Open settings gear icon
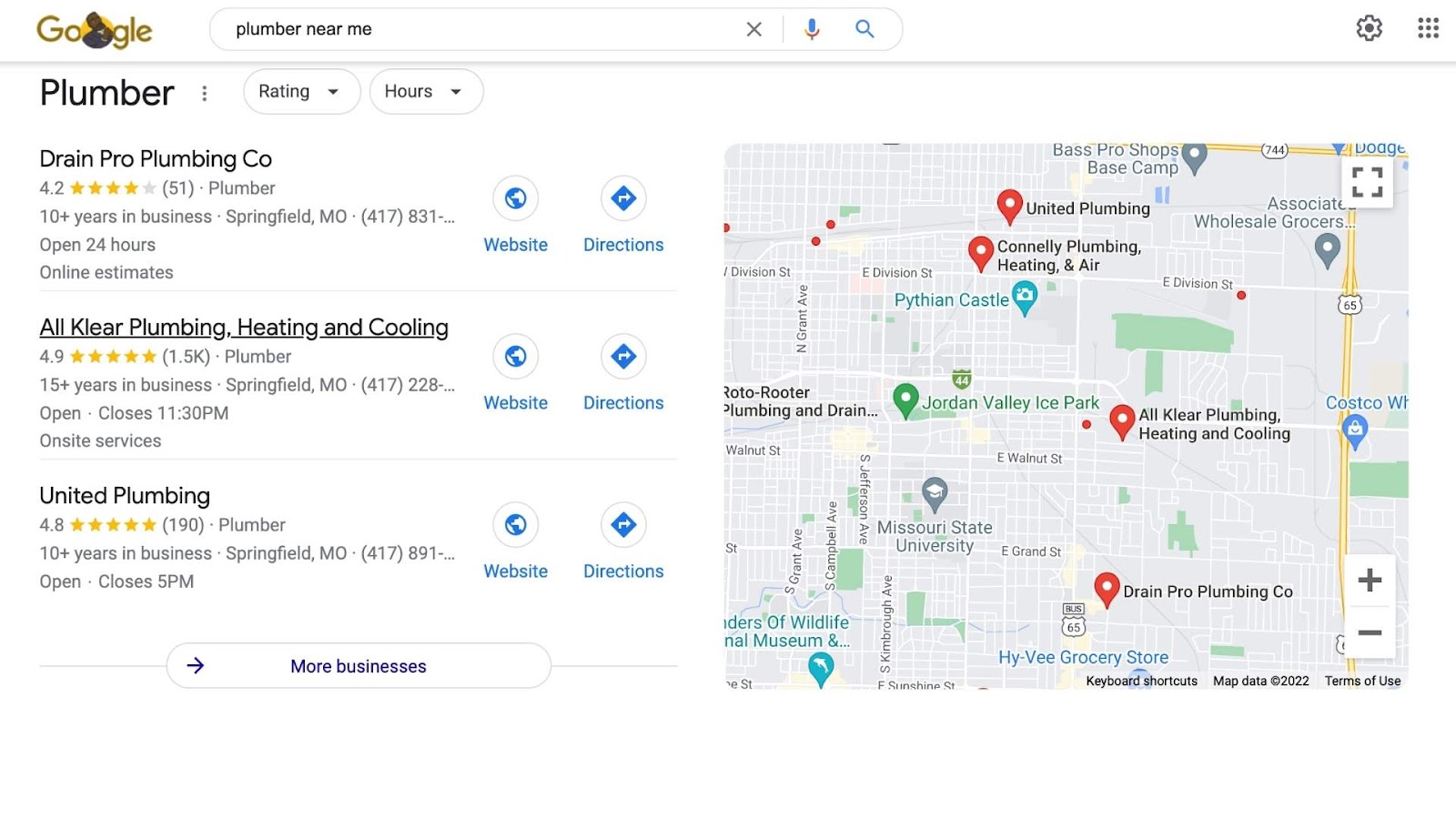This screenshot has height=819, width=1456. [1369, 28]
